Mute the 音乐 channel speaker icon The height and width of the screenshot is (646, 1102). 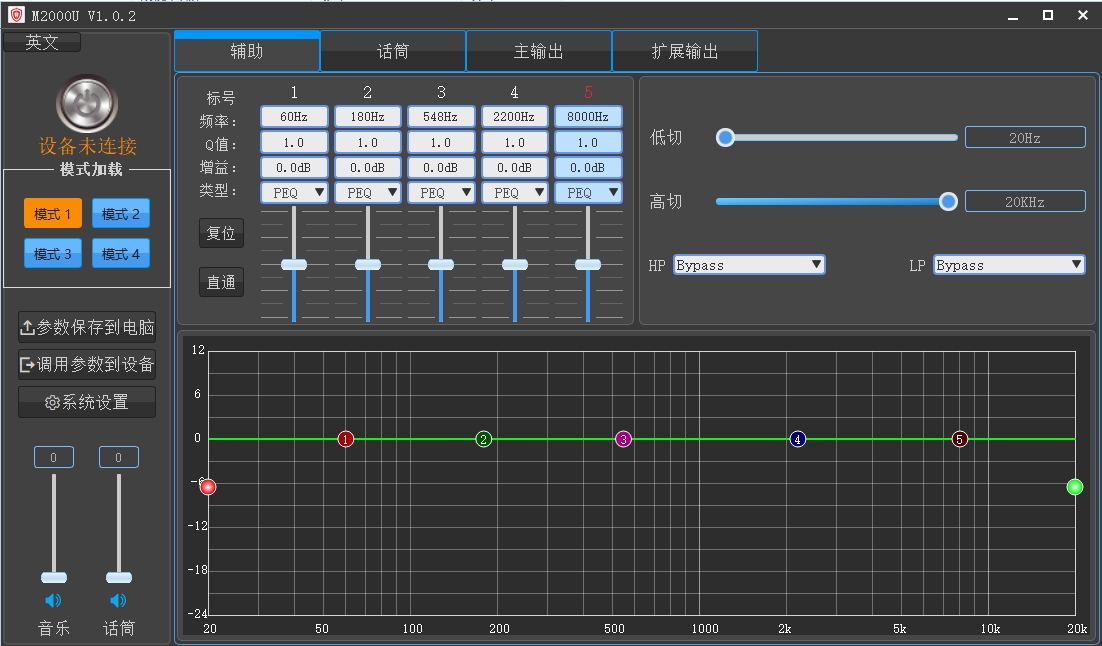tap(53, 601)
